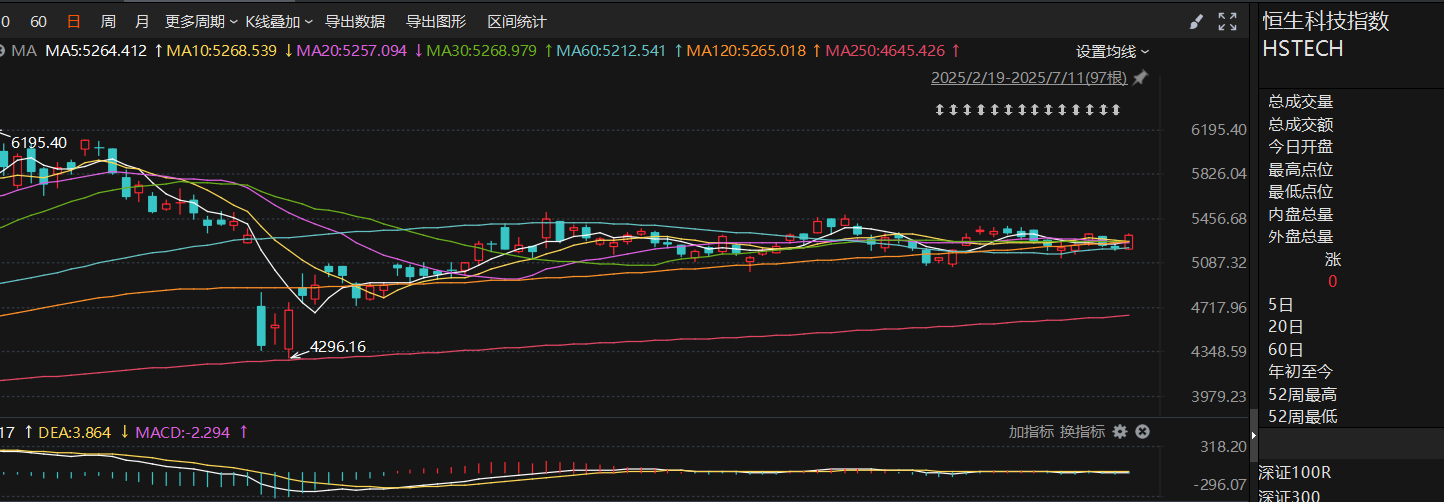The height and width of the screenshot is (502, 1444).
Task: Select the 总成交量 row
Action: tap(1301, 101)
